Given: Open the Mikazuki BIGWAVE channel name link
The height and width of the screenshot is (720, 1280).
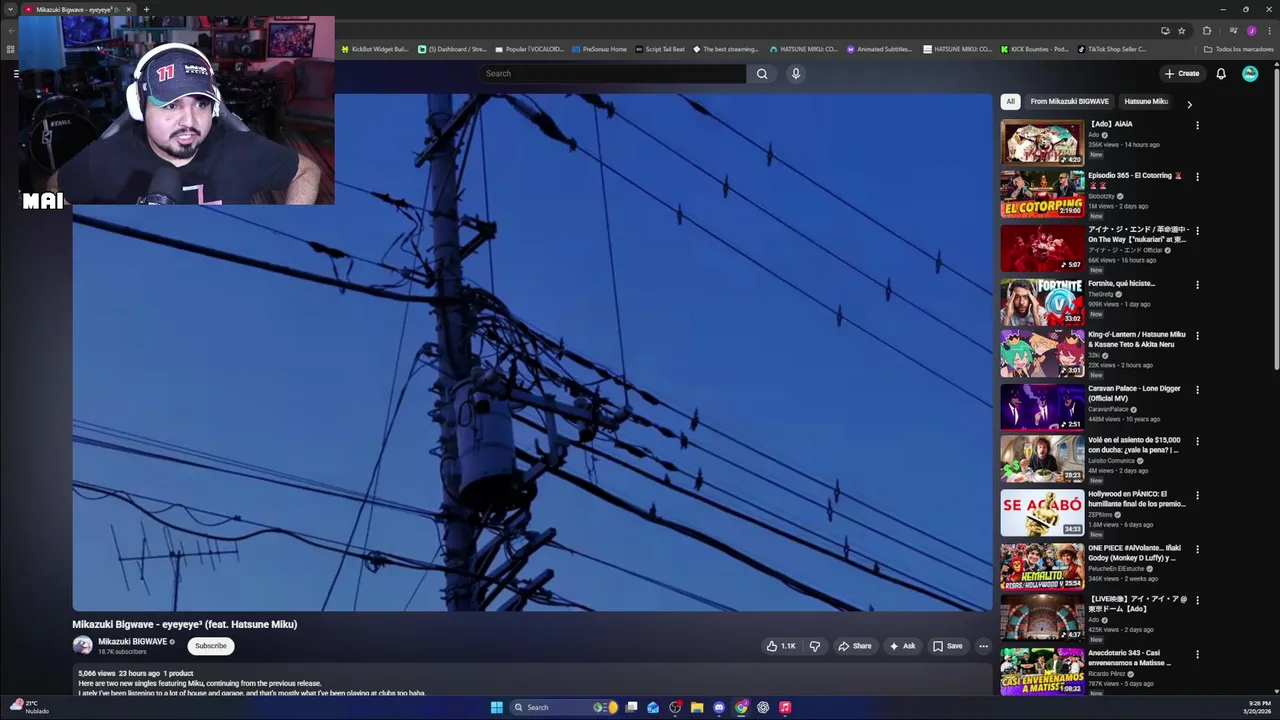Looking at the screenshot, I should coord(132,642).
